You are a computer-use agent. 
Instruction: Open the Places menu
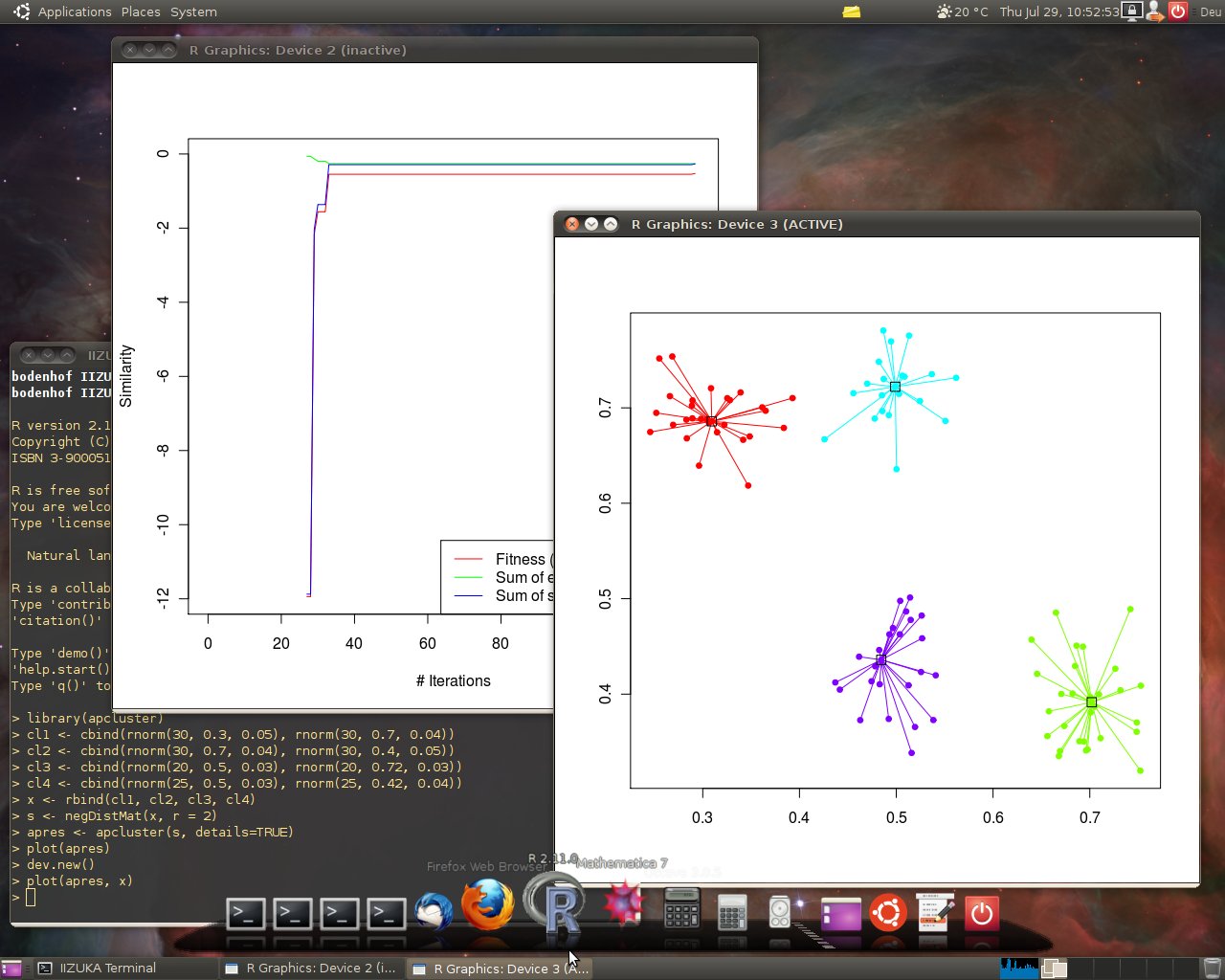tap(141, 11)
